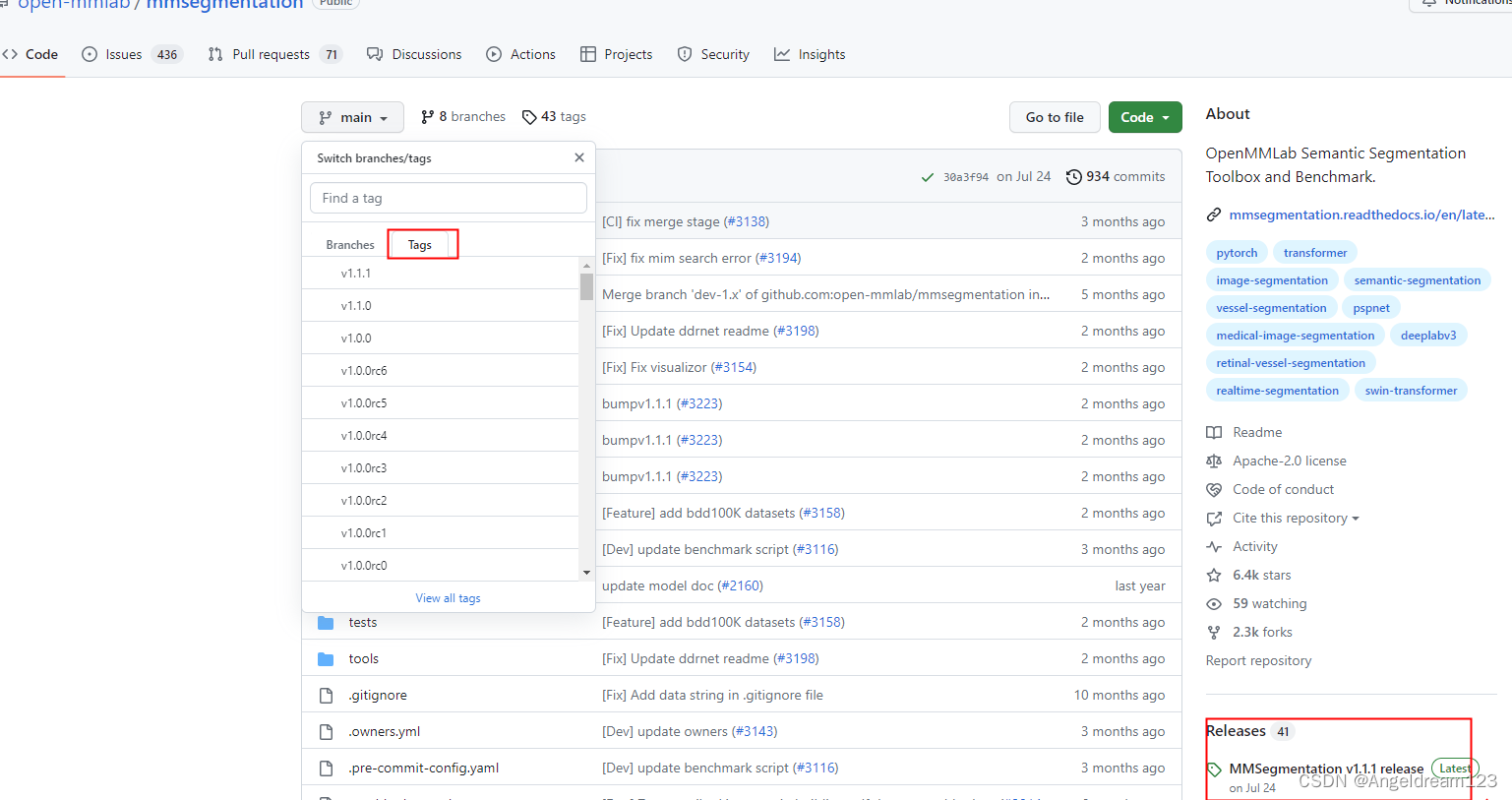
Task: Select tag v1.0.0
Action: [x=441, y=338]
